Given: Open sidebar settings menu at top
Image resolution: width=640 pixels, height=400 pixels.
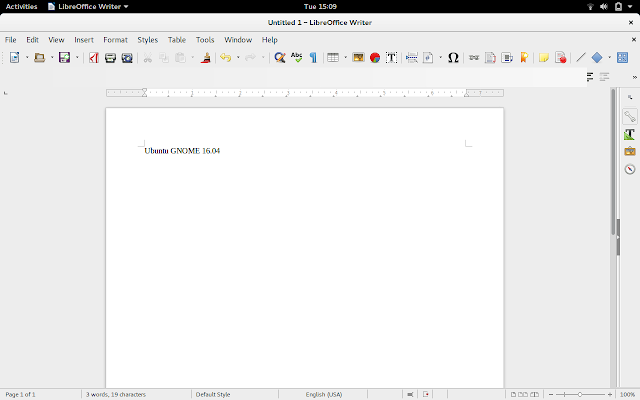Looking at the screenshot, I should [630, 97].
